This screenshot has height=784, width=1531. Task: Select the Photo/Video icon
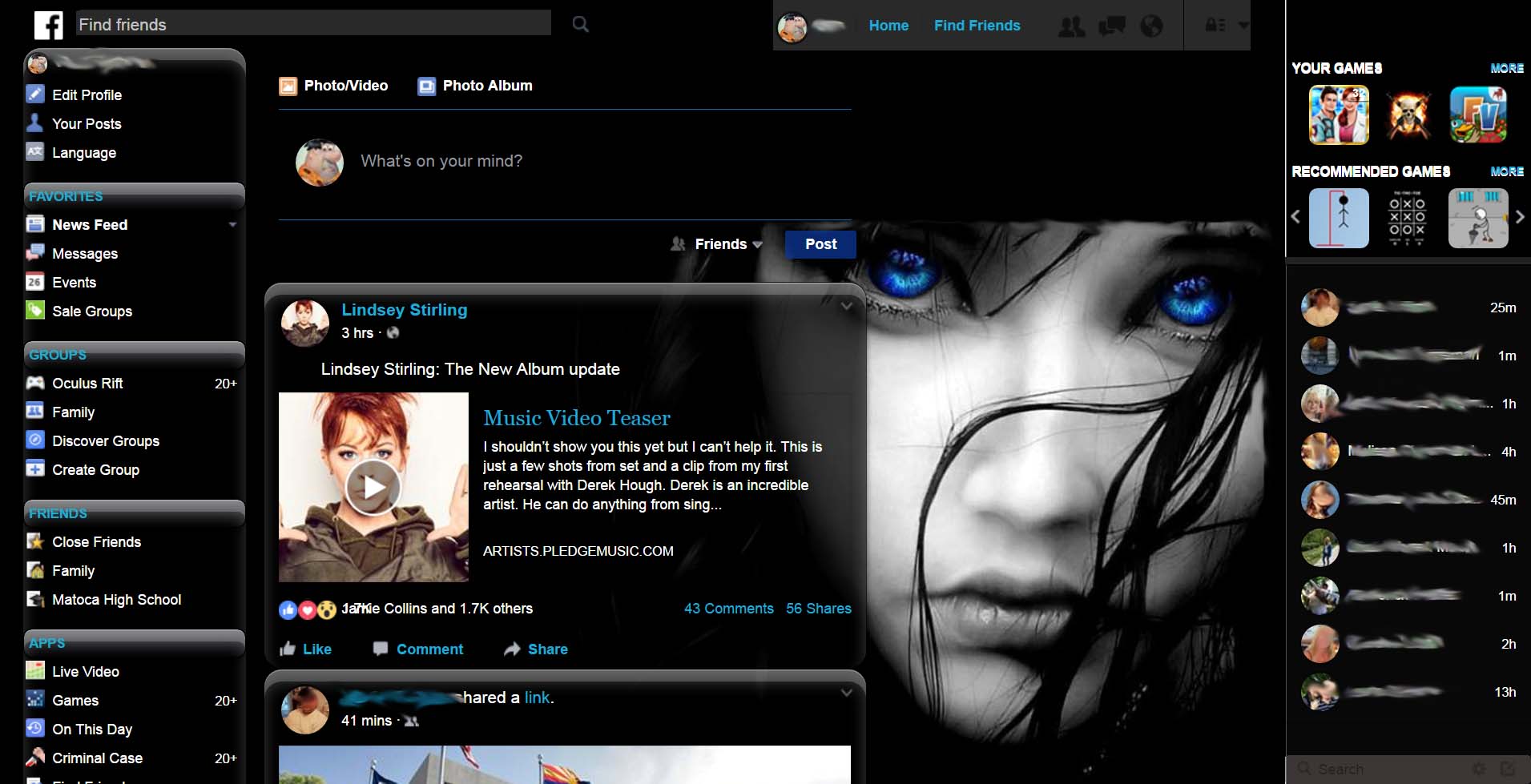[288, 86]
